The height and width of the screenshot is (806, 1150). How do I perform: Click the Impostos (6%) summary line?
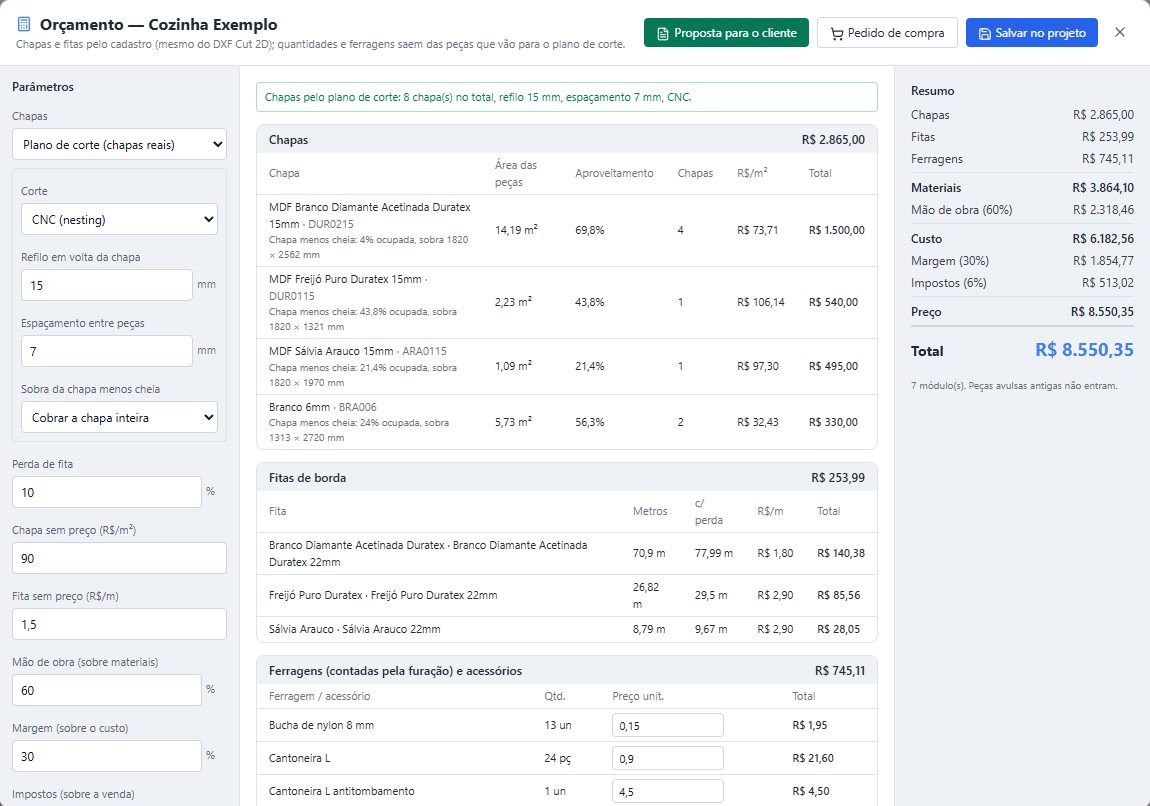1022,283
